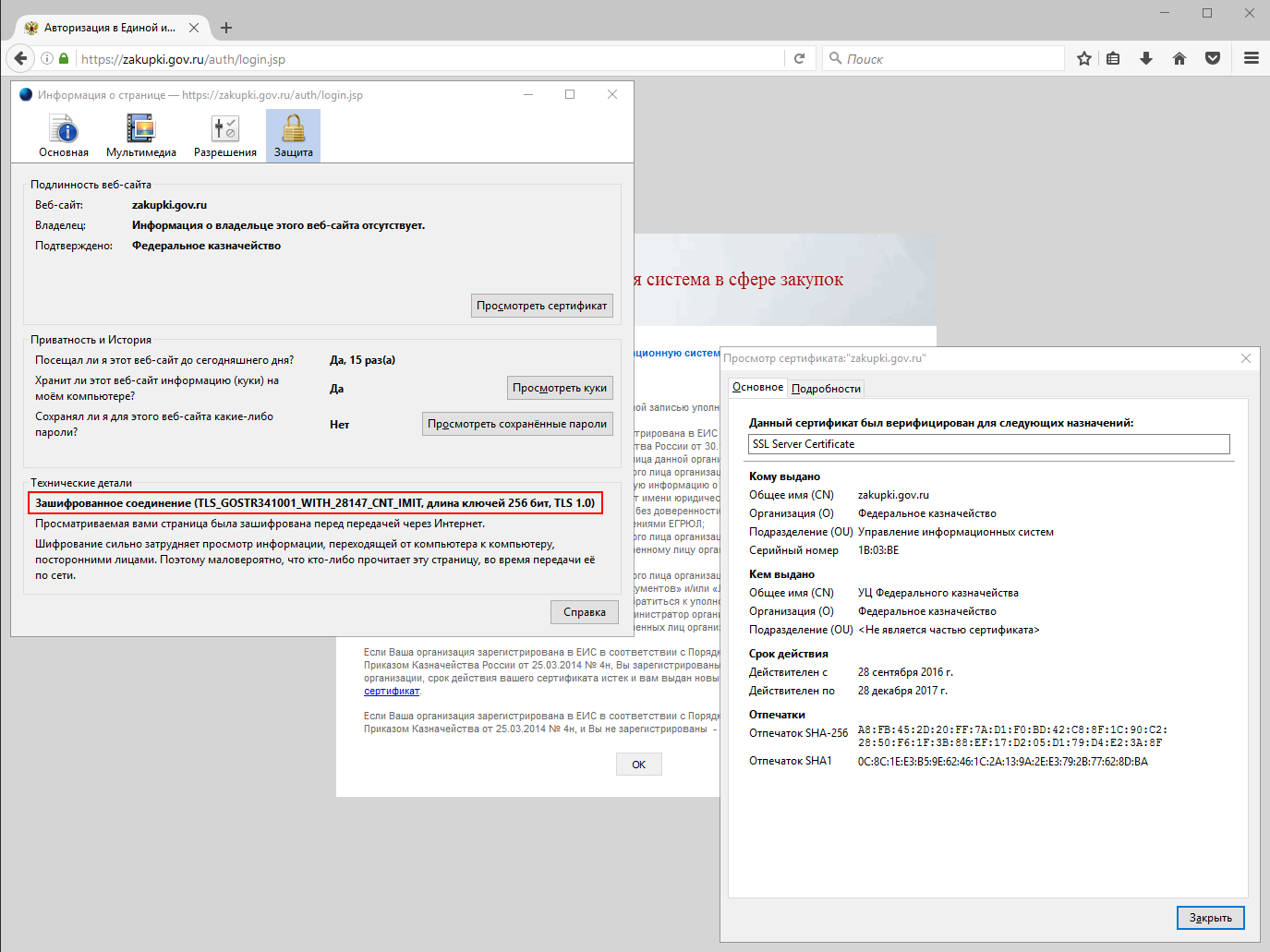1270x952 pixels.
Task: Click the "zakupki.gov.ru" website value in Page Info
Action: (x=169, y=205)
